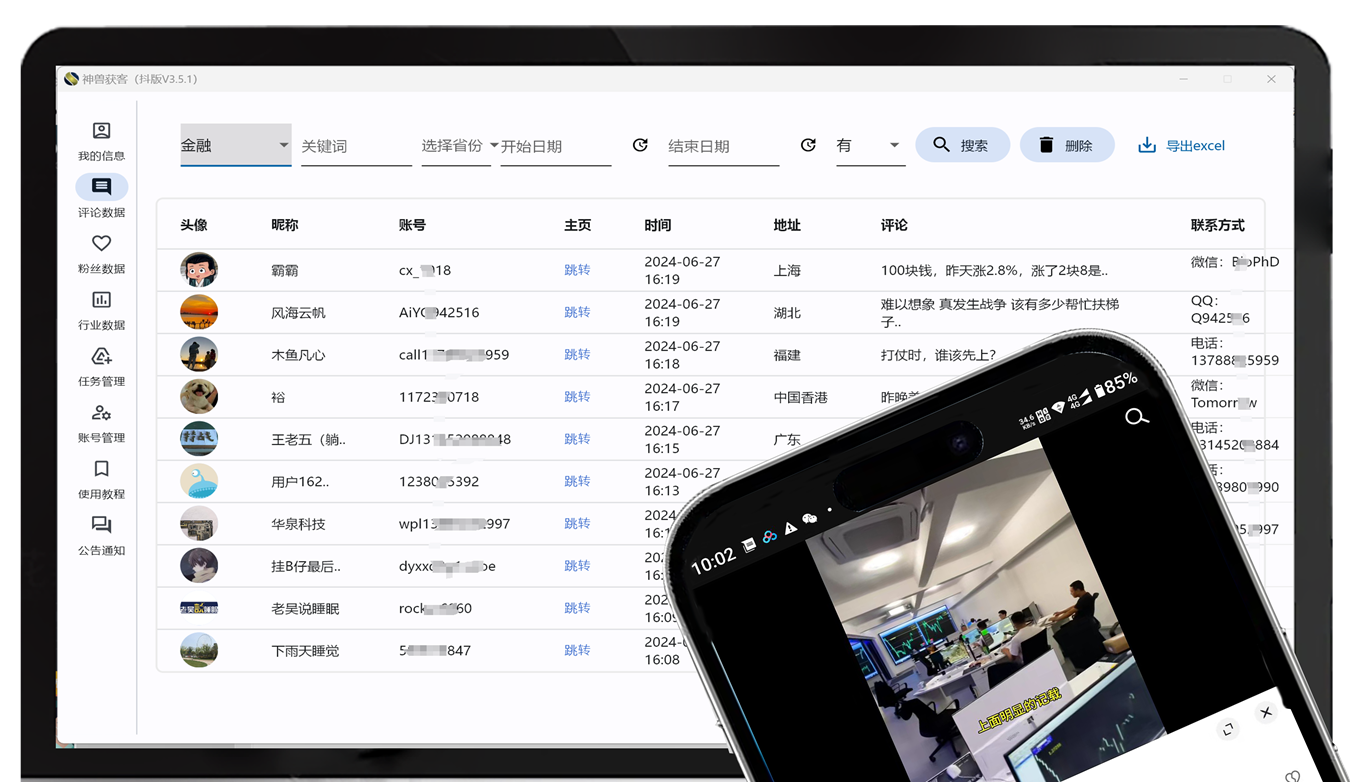
Task: Click 跳转 link in 挂B仔最后.. row
Action: 577,565
